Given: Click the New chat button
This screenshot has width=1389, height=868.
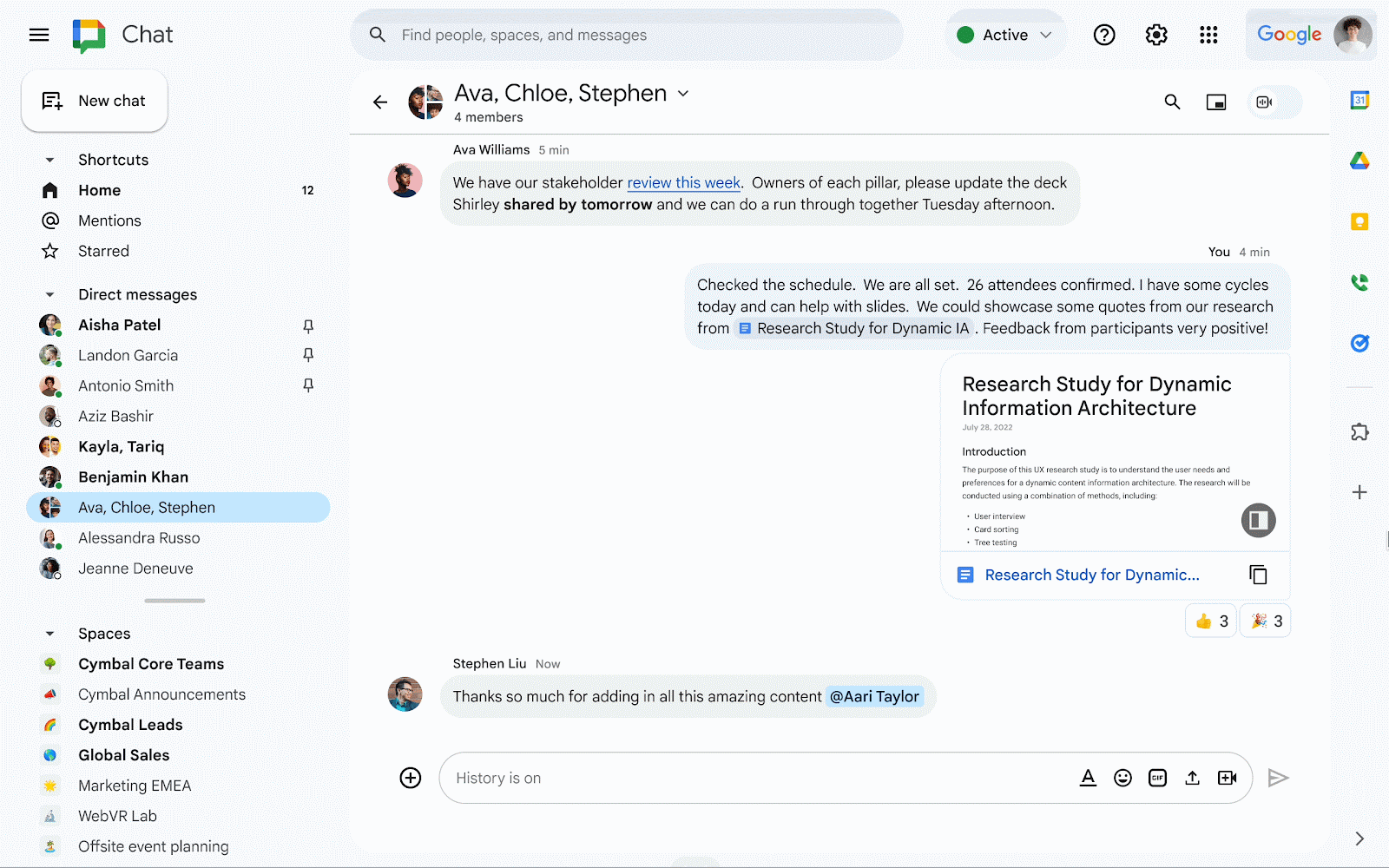Looking at the screenshot, I should (x=95, y=101).
